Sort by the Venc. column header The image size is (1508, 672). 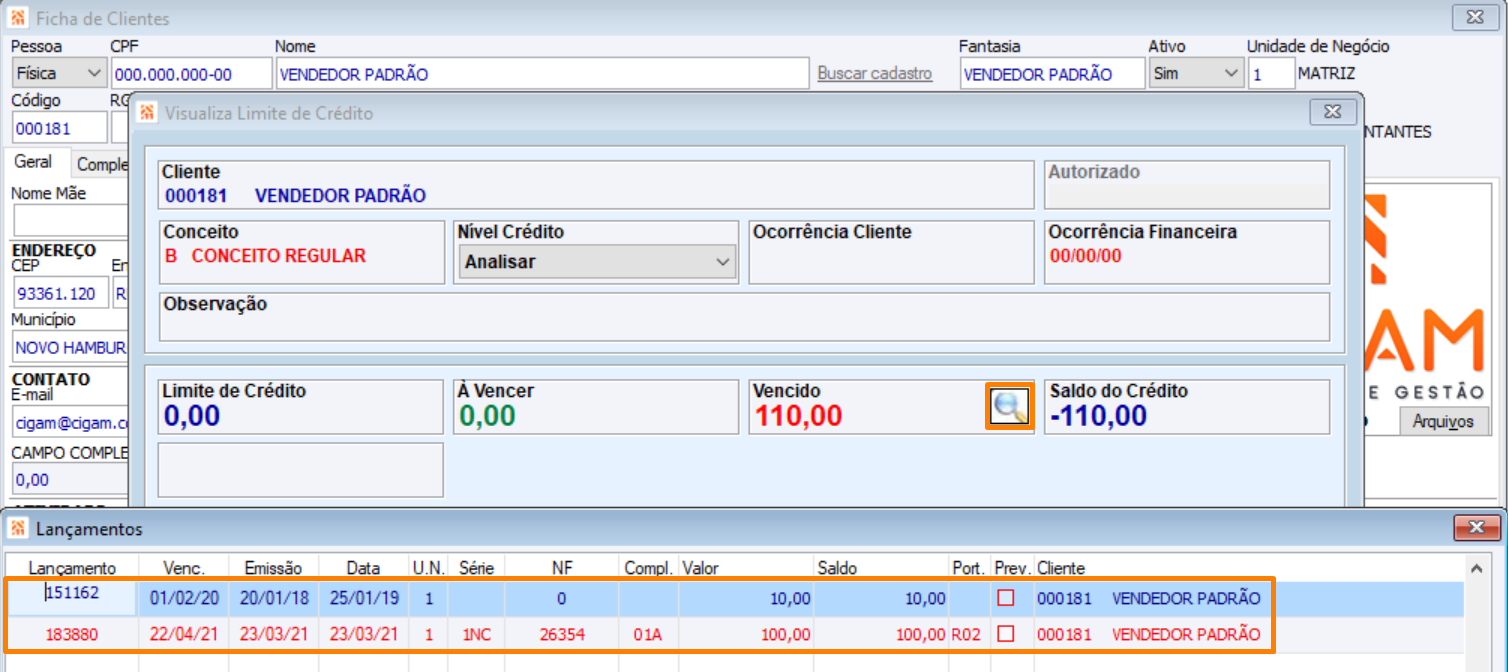point(184,568)
